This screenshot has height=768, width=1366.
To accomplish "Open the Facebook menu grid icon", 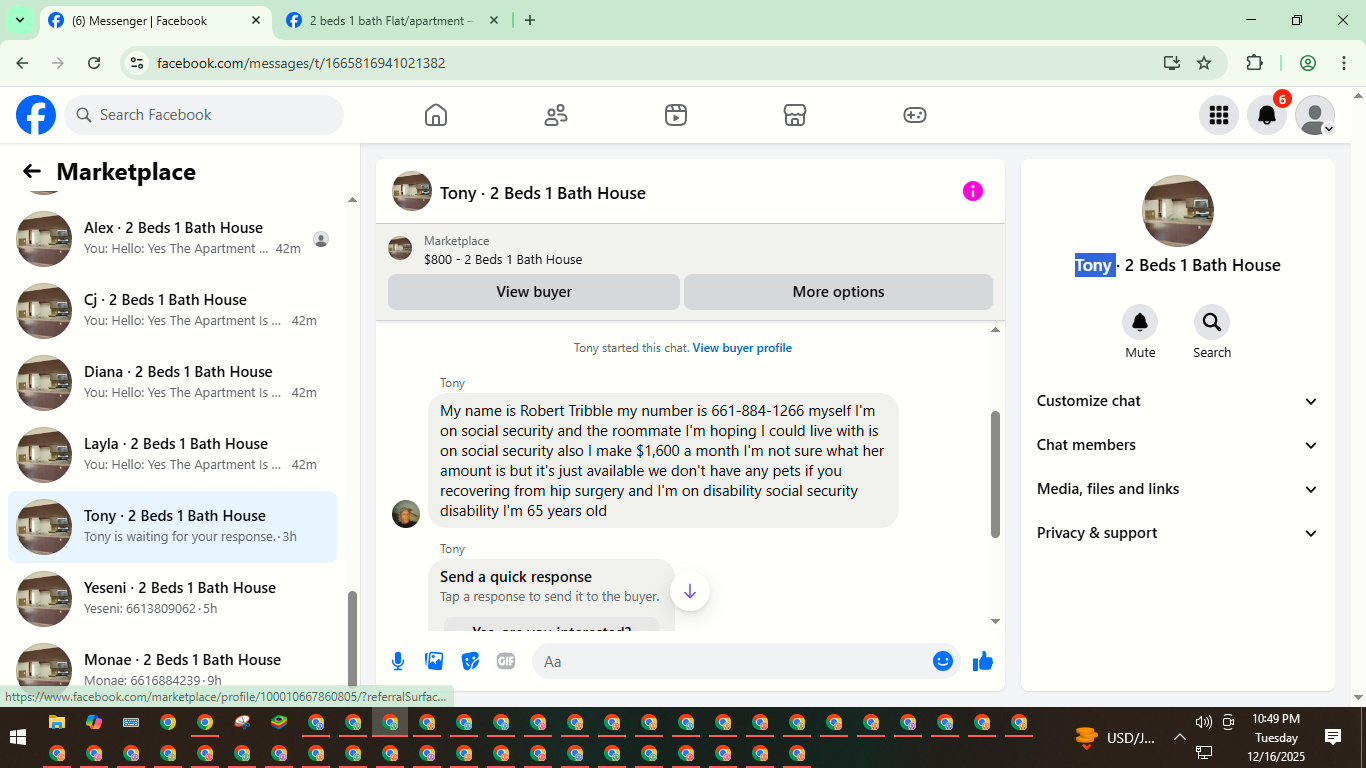I will 1218,115.
